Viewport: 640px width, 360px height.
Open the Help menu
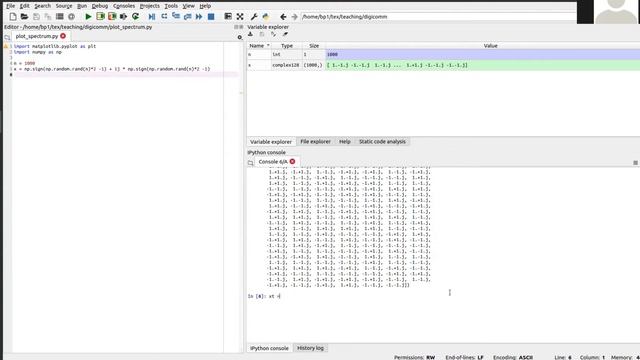pyautogui.click(x=205, y=6)
